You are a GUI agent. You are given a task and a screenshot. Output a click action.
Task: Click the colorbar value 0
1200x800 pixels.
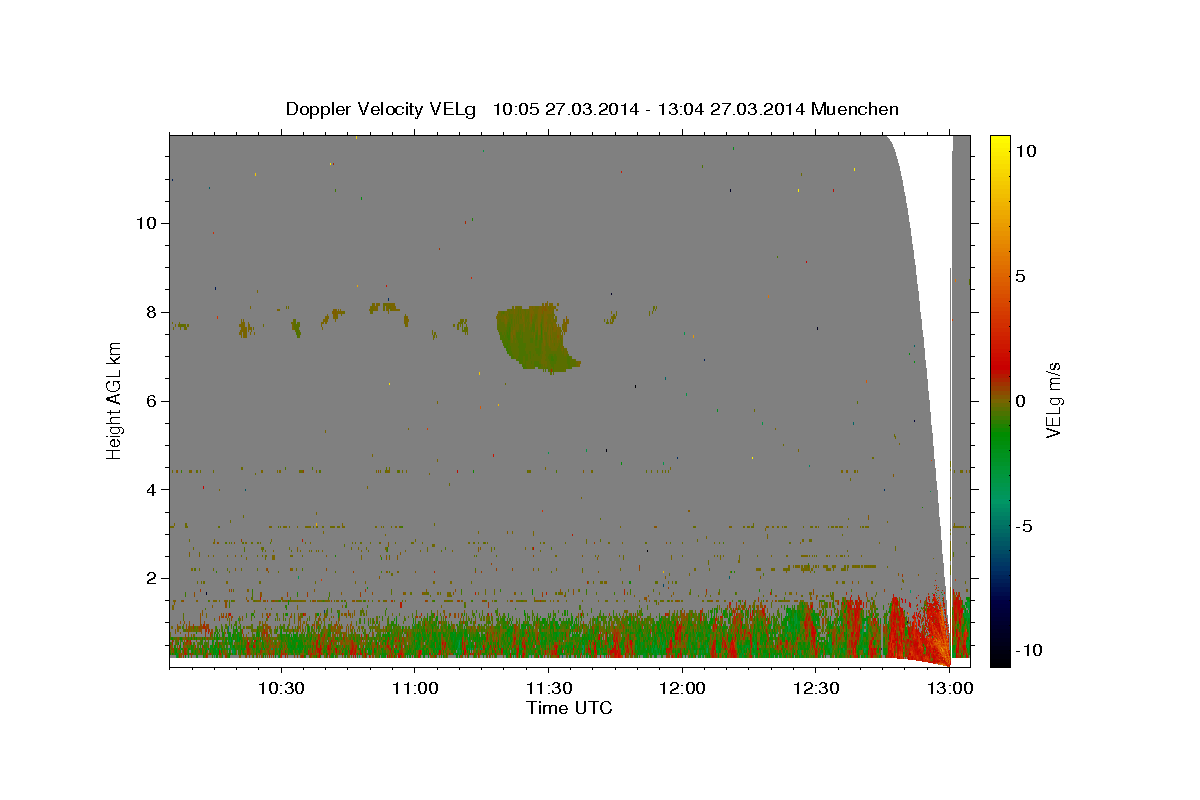1020,401
